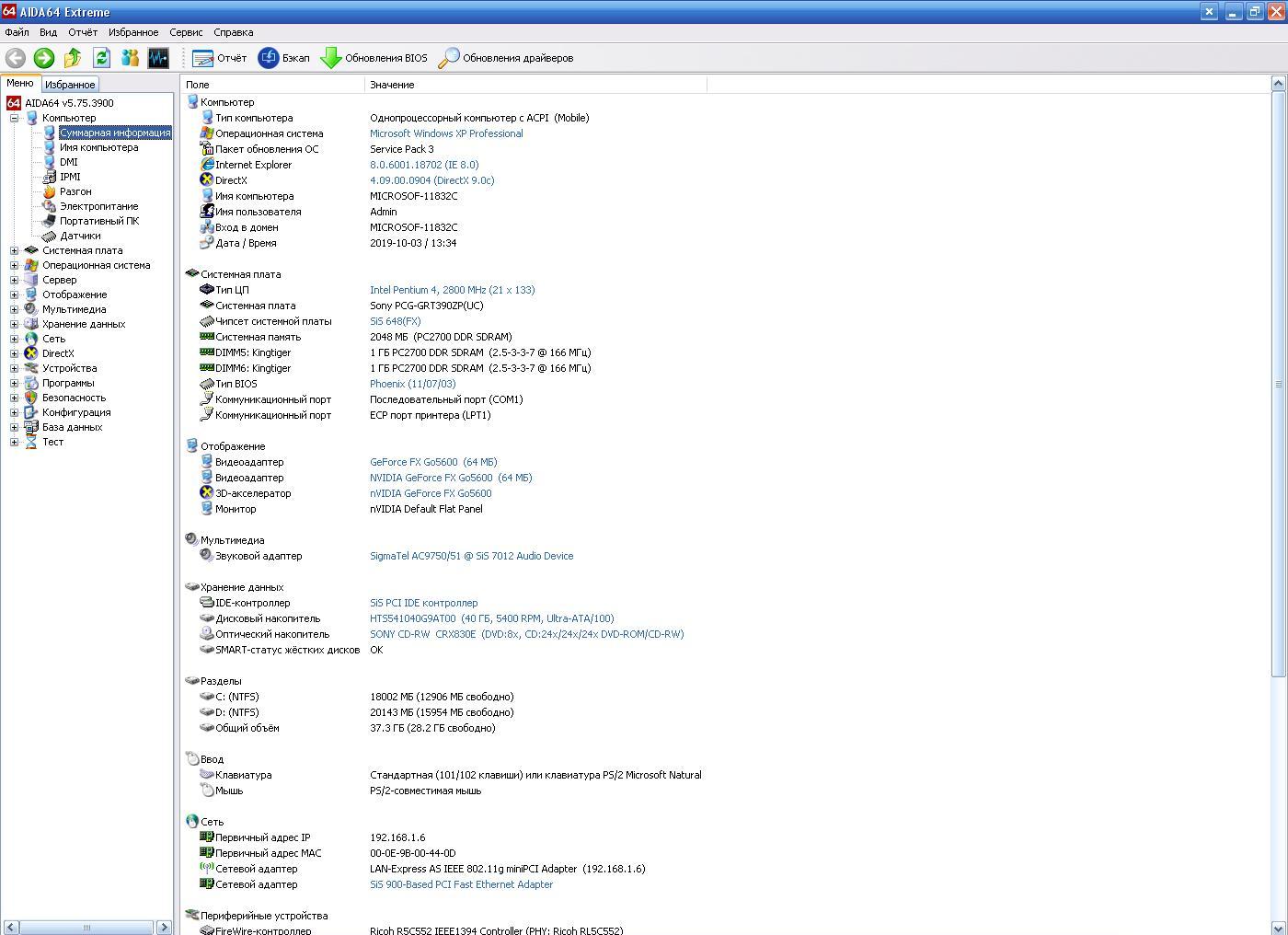Click the 3D-акселератор row icon
Image resolution: width=1288 pixels, height=935 pixels.
tap(207, 493)
